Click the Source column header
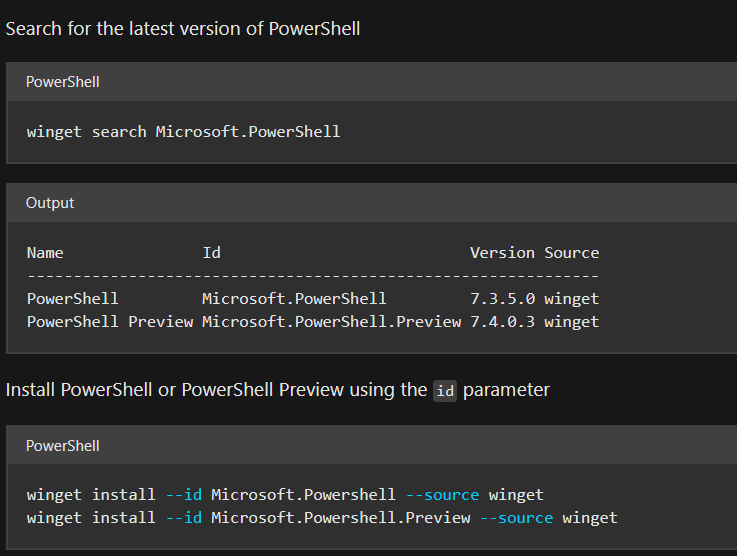Image resolution: width=737 pixels, height=556 pixels. click(572, 253)
